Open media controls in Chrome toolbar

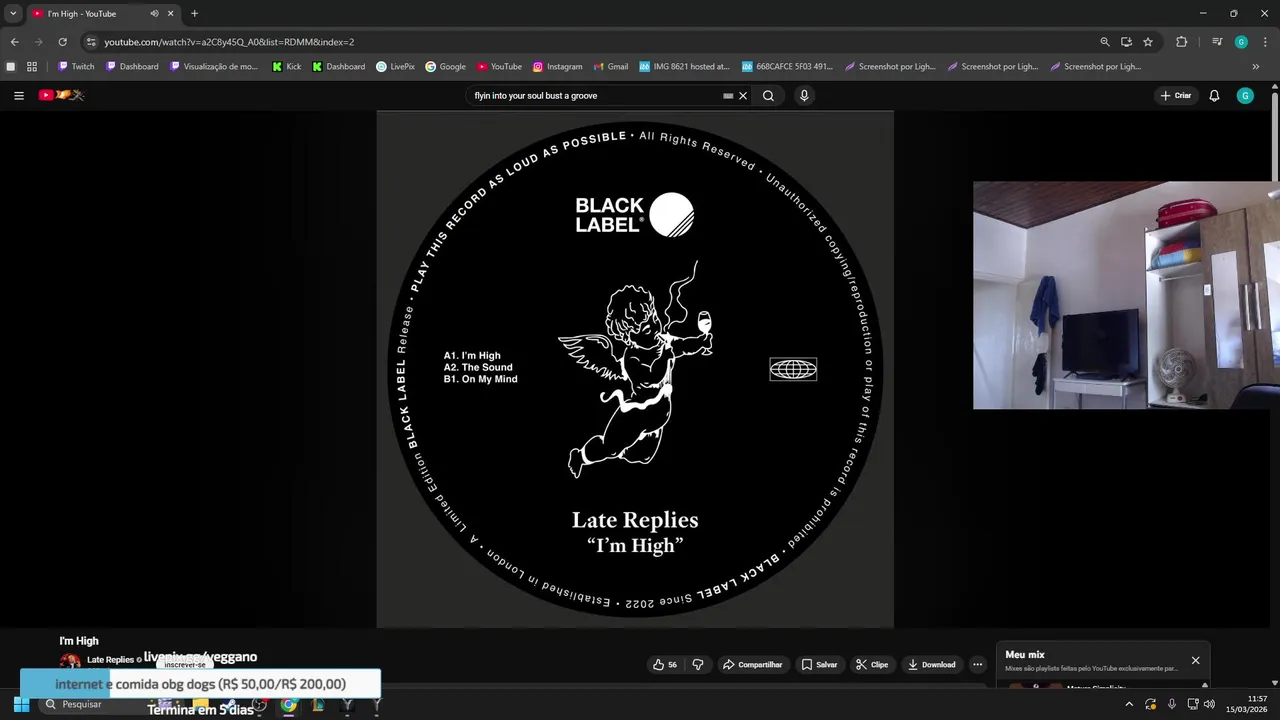point(1217,42)
